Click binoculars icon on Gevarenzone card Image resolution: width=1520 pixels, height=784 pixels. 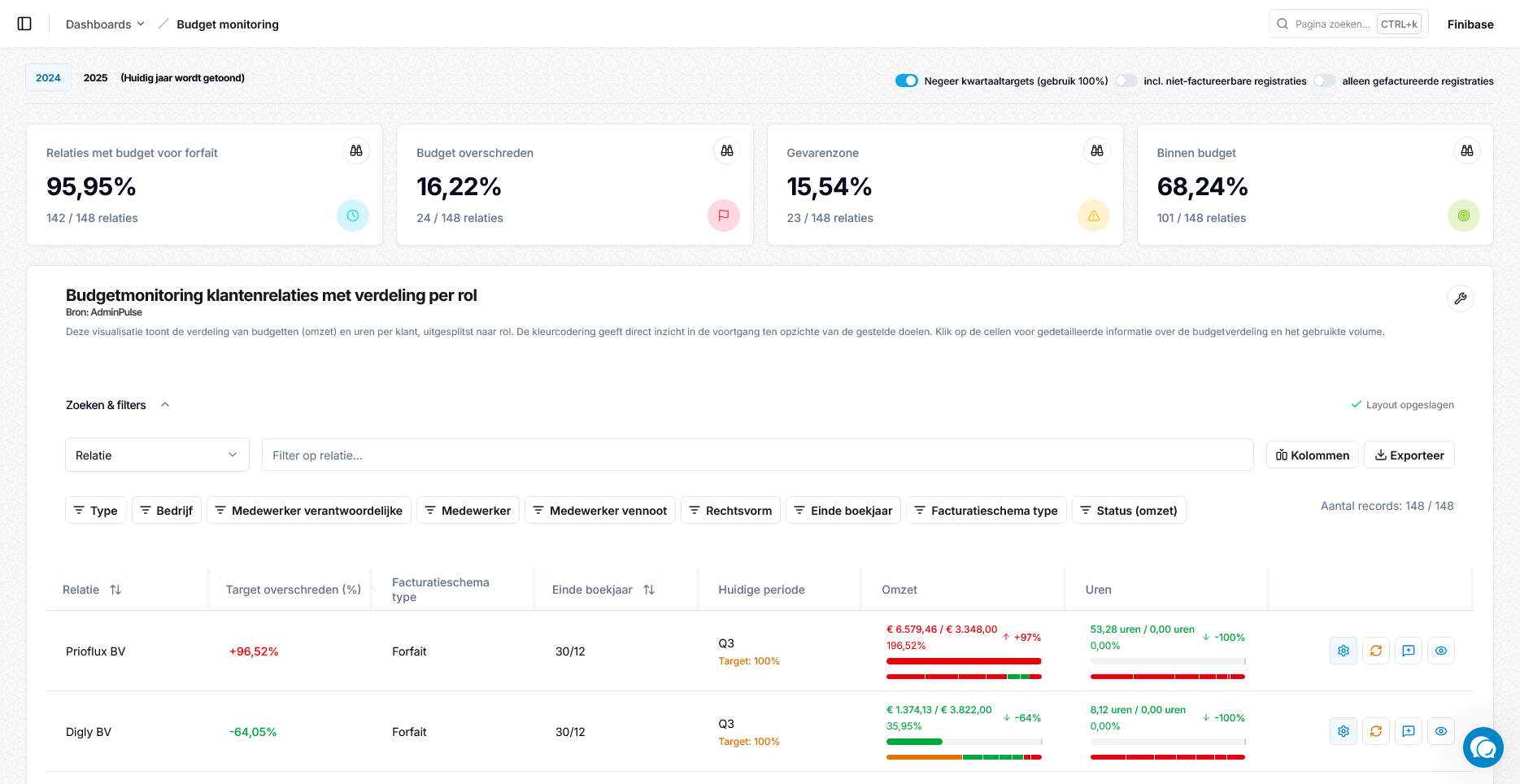[x=1096, y=150]
